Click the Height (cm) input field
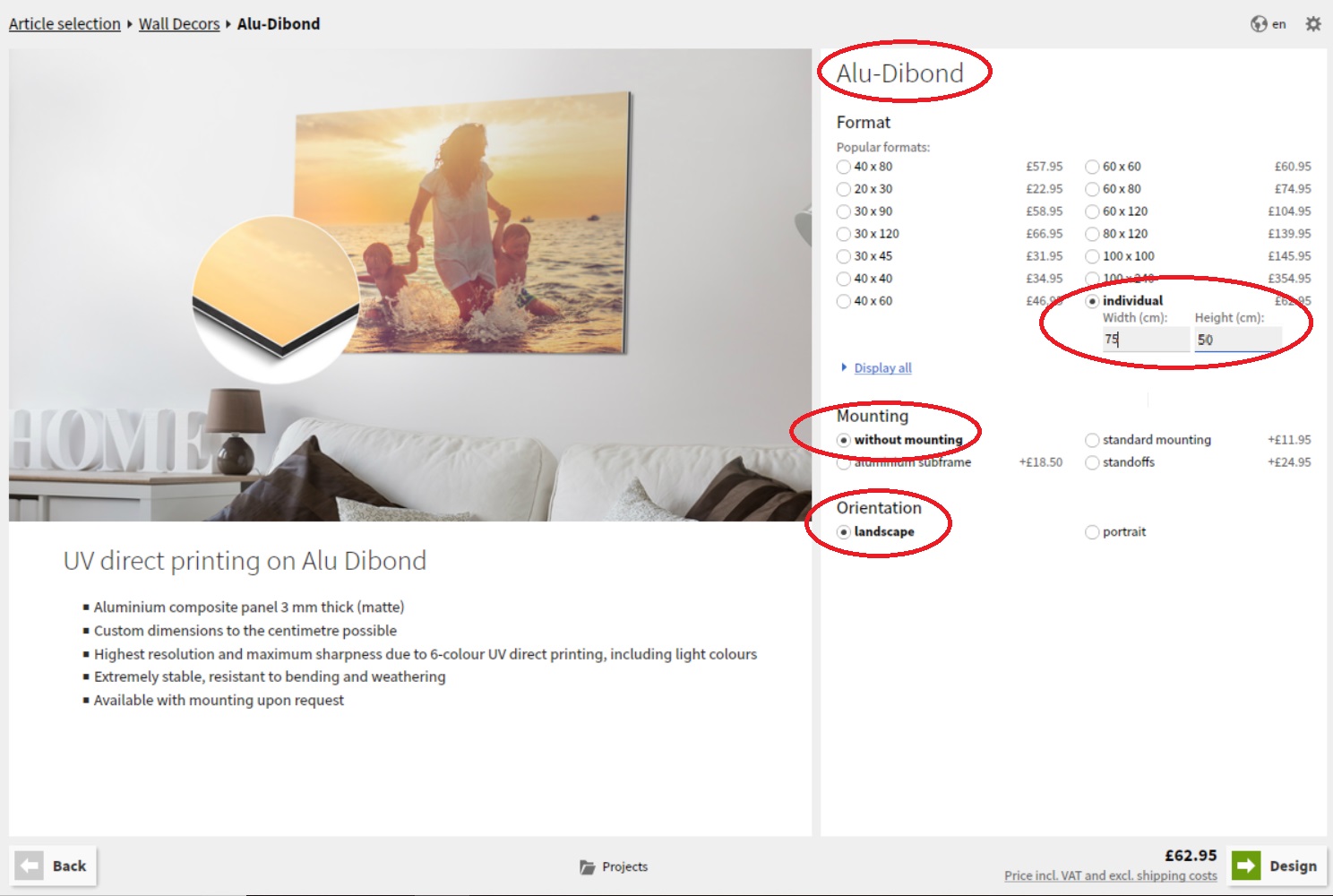1333x896 pixels. tap(1238, 340)
